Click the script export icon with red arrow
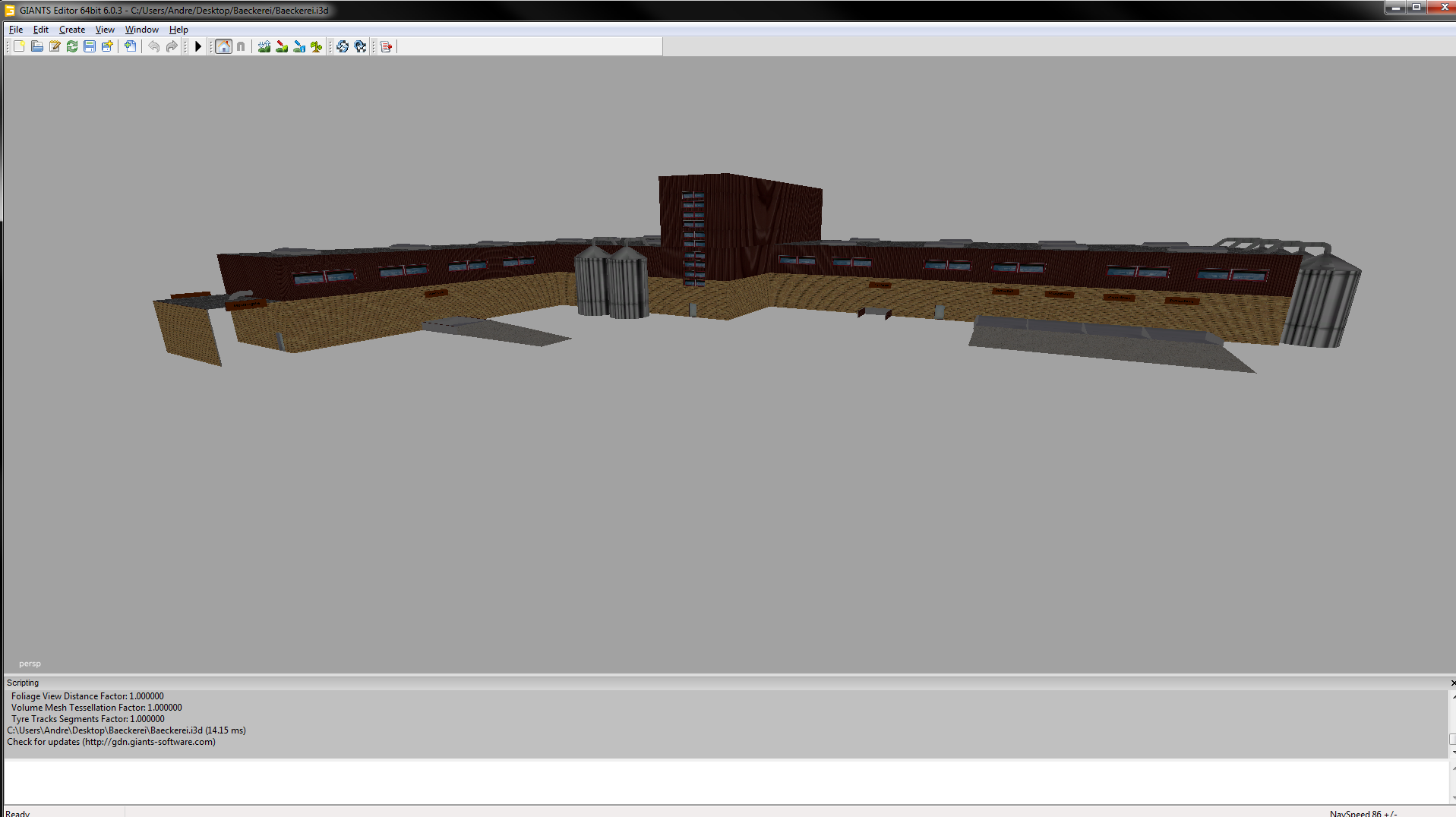Screen dimensions: 1456x817 pos(386,46)
